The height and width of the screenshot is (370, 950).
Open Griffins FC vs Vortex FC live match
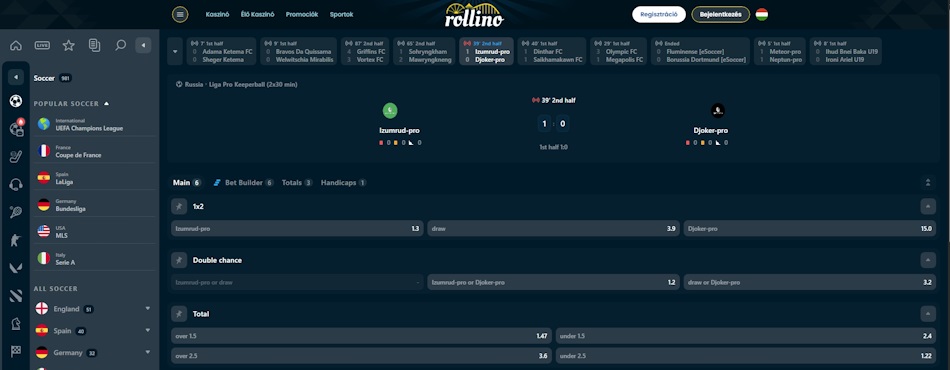pos(365,51)
